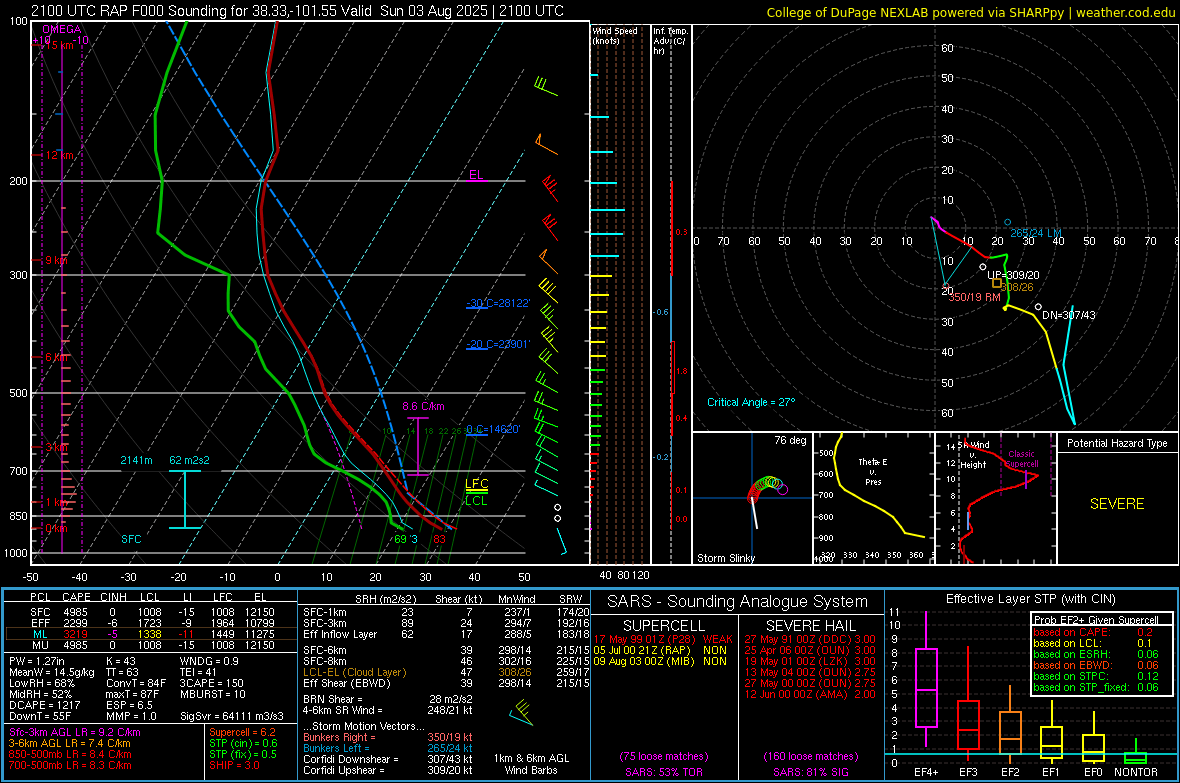1180x783 pixels.
Task: Click the yellow LFC level marker
Action: click(x=476, y=486)
